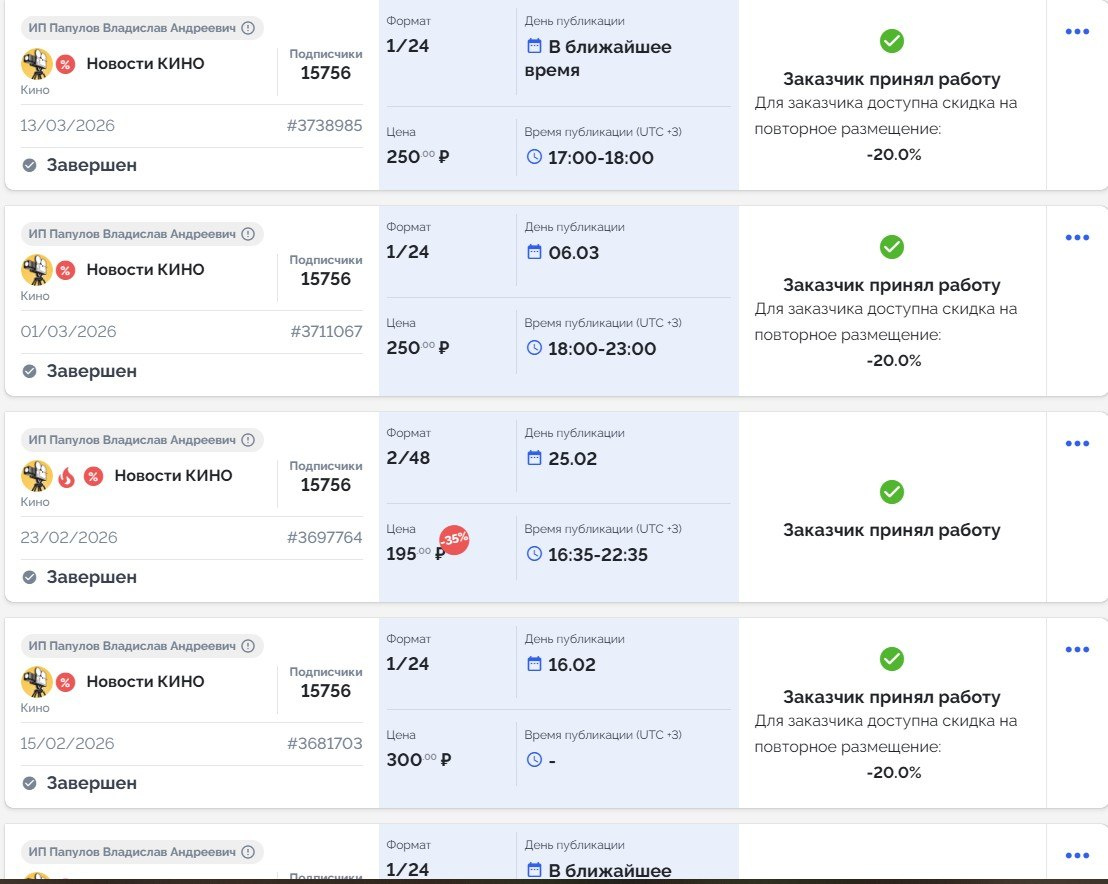Click ИП Папулов seller tag in second card
Screen dimensions: 1108x884
[132, 234]
